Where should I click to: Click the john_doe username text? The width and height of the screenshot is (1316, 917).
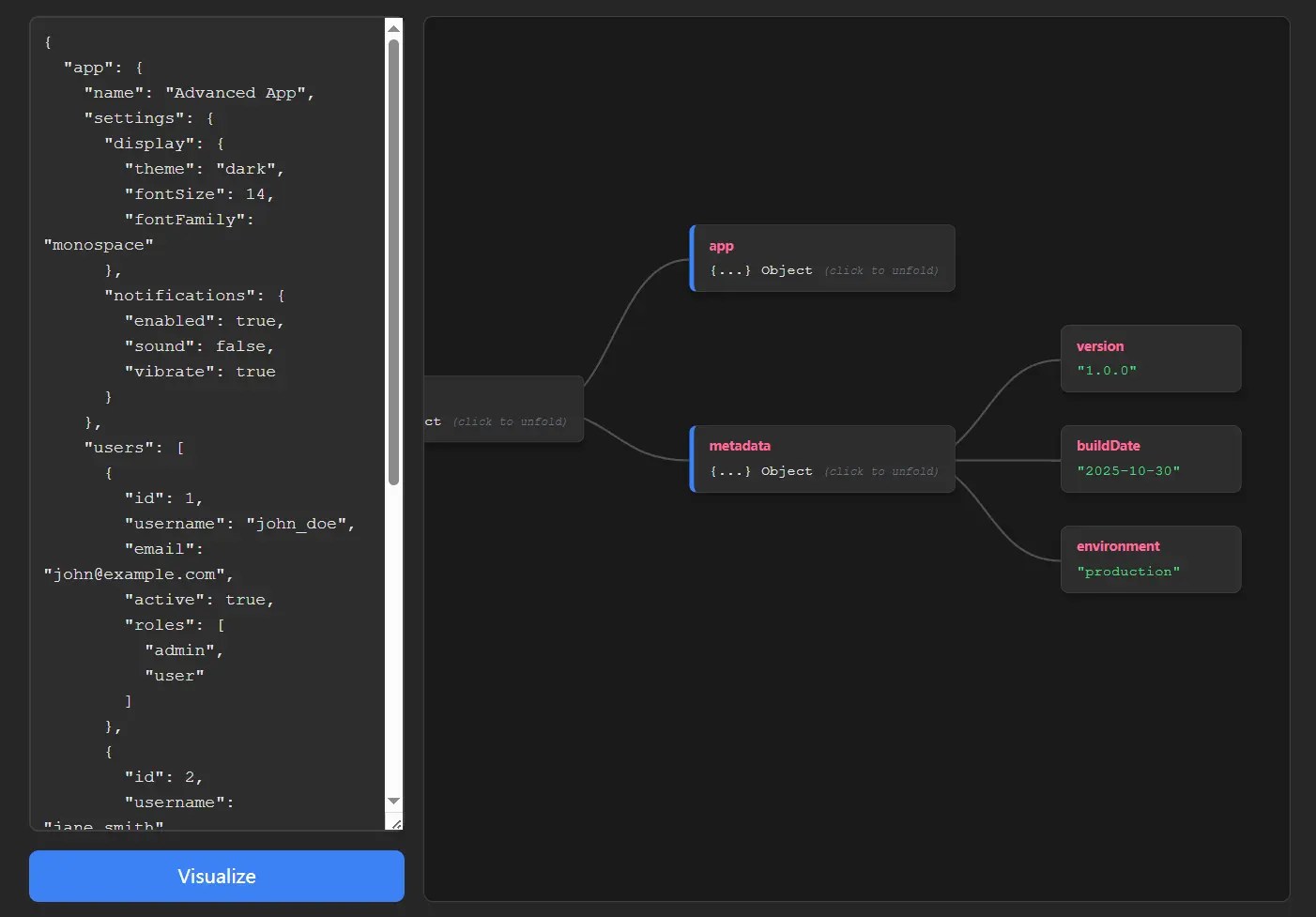(x=298, y=523)
